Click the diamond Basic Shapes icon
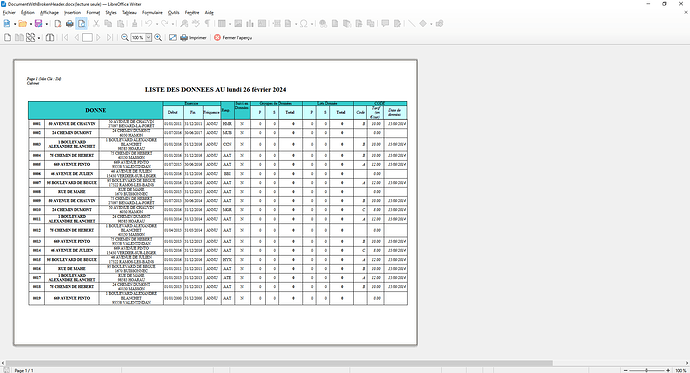 (x=423, y=24)
